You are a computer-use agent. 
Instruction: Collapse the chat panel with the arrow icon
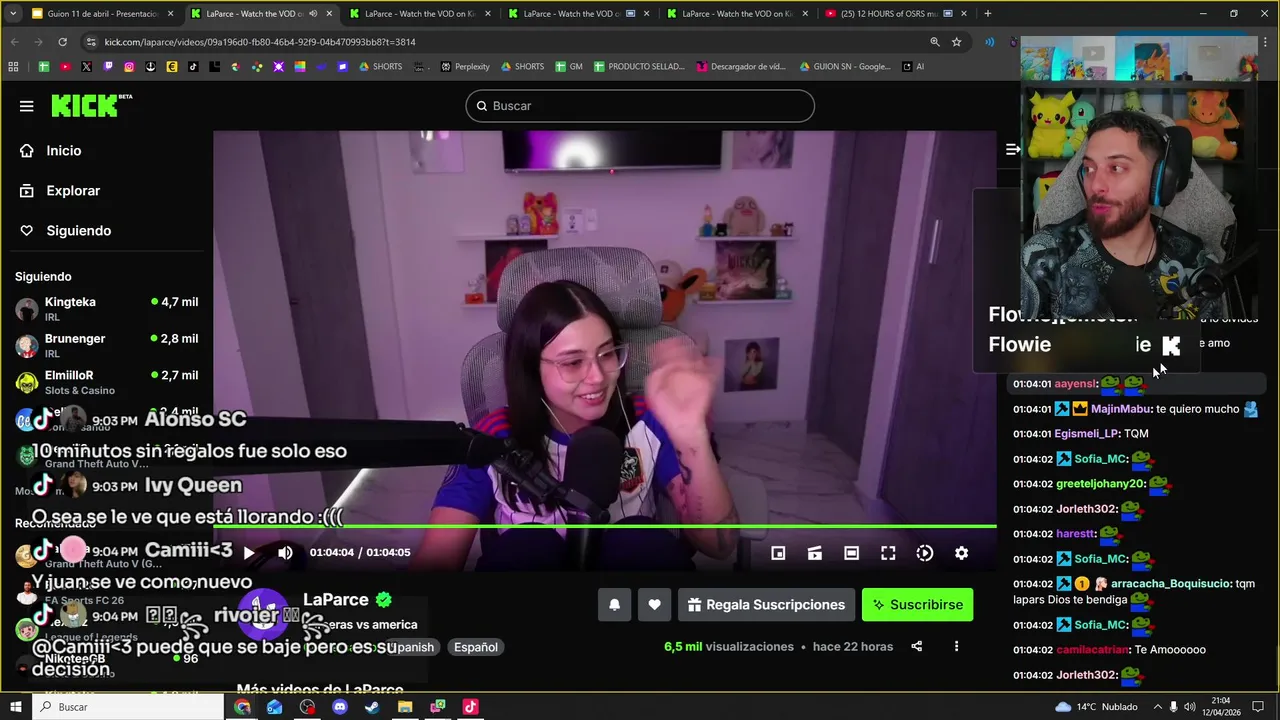tap(1012, 149)
